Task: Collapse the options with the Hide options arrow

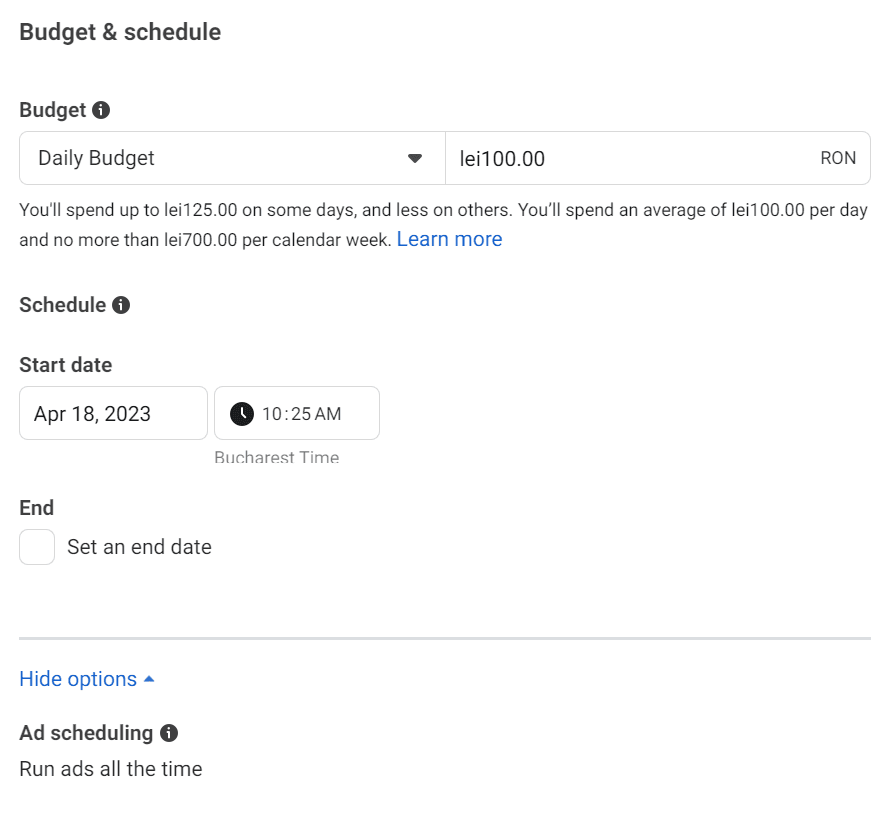Action: pyautogui.click(x=150, y=678)
